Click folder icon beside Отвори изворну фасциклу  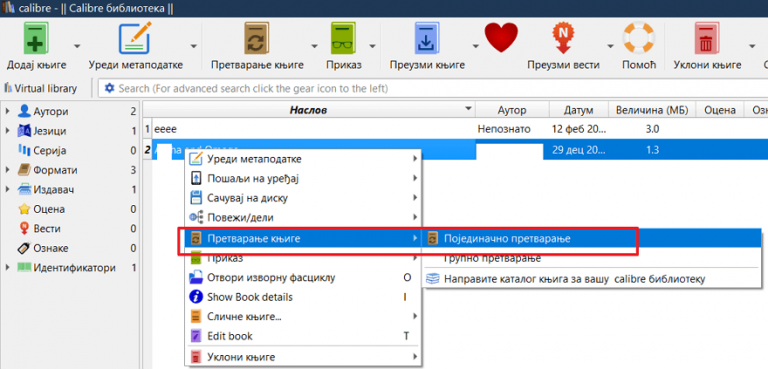(x=195, y=277)
